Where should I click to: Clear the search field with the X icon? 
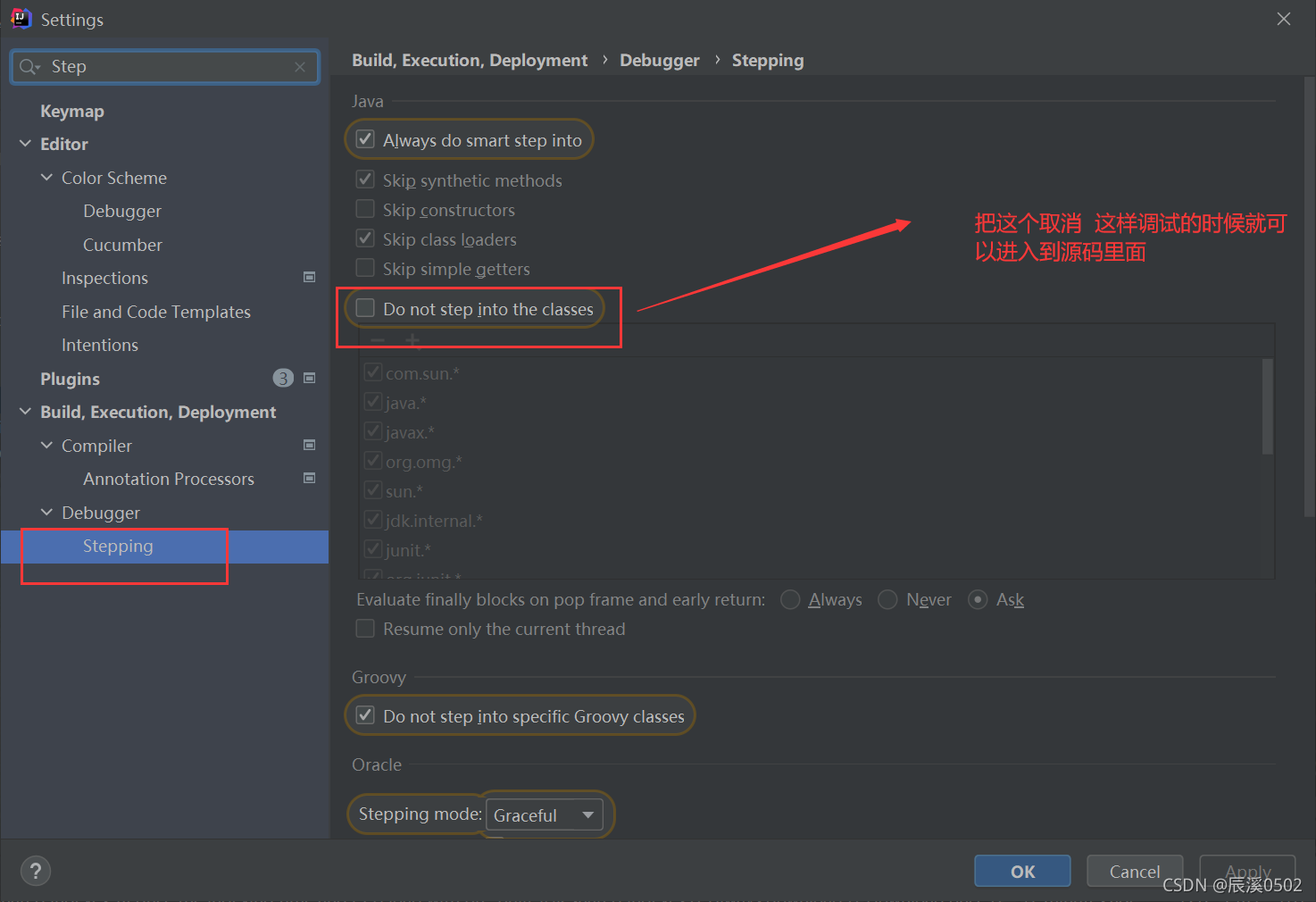coord(300,67)
